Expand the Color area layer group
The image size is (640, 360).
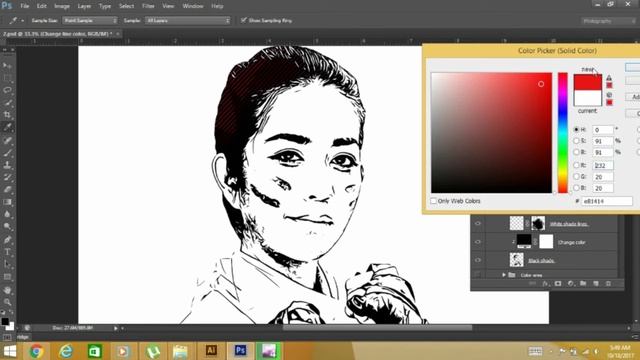click(504, 275)
